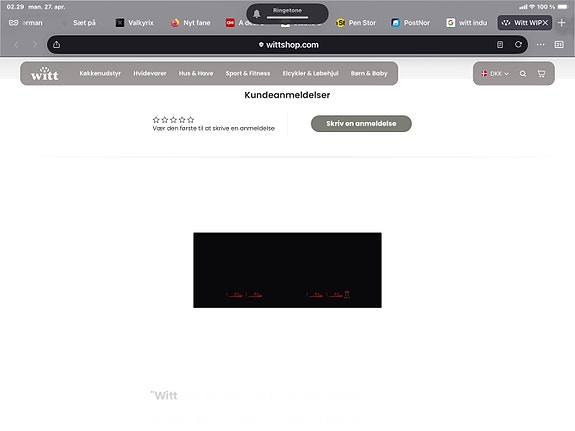Open the Hus & Have menu

[196, 73]
